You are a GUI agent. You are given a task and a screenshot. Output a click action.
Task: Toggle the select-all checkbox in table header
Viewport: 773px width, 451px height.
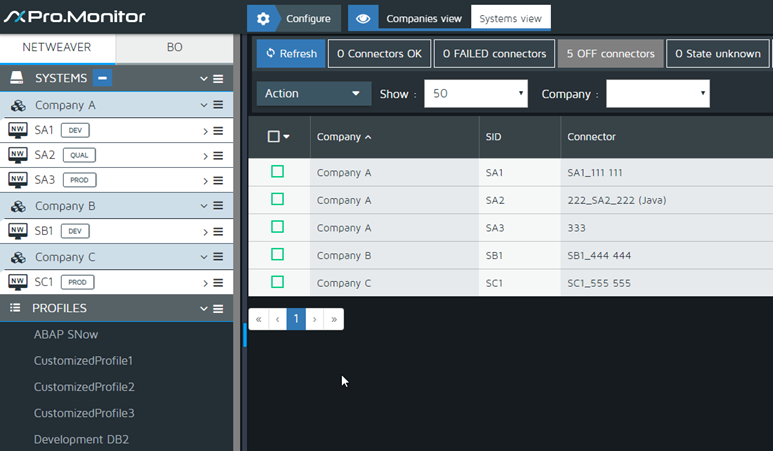coord(274,137)
